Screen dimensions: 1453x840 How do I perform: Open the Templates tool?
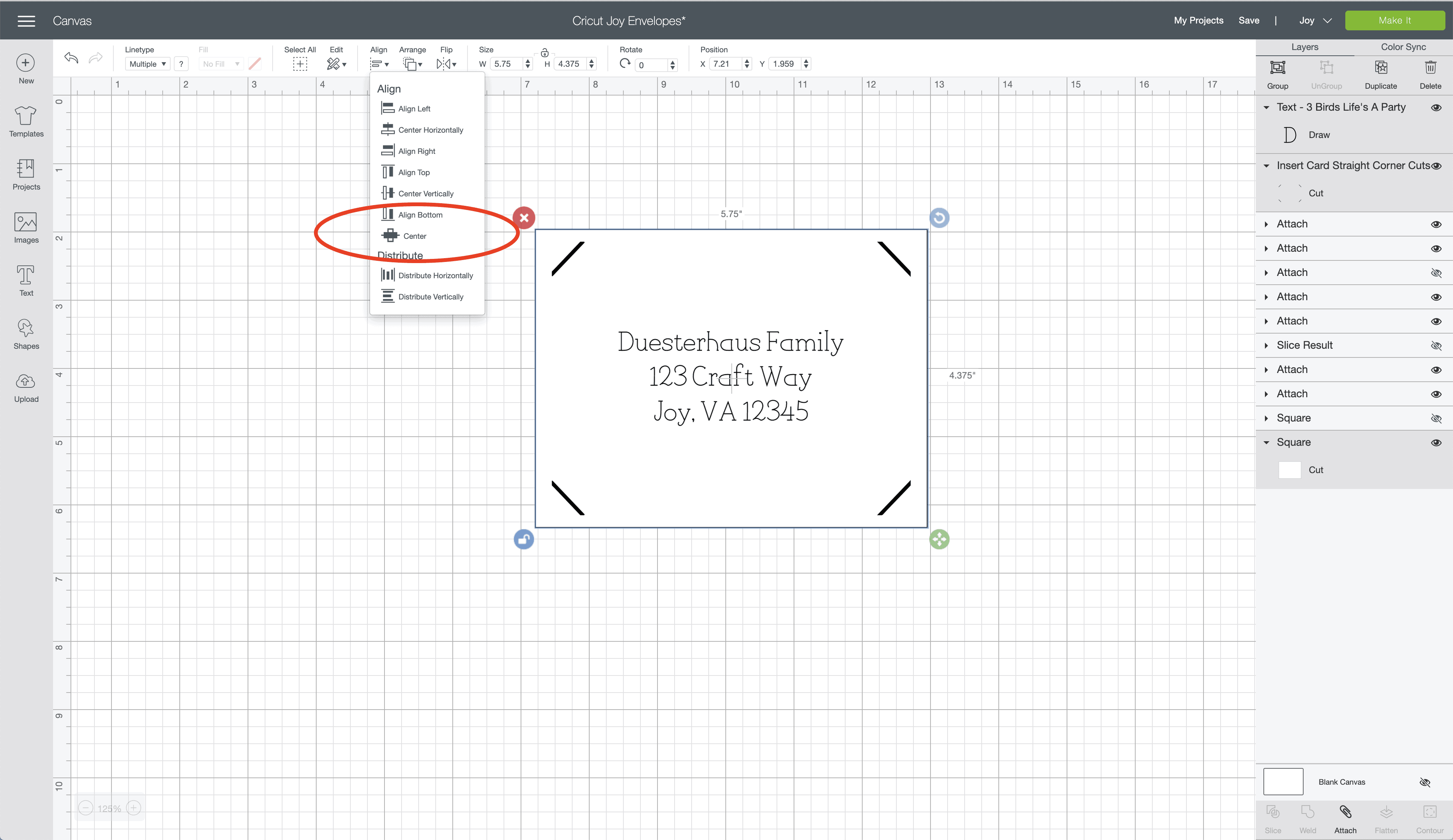26,122
